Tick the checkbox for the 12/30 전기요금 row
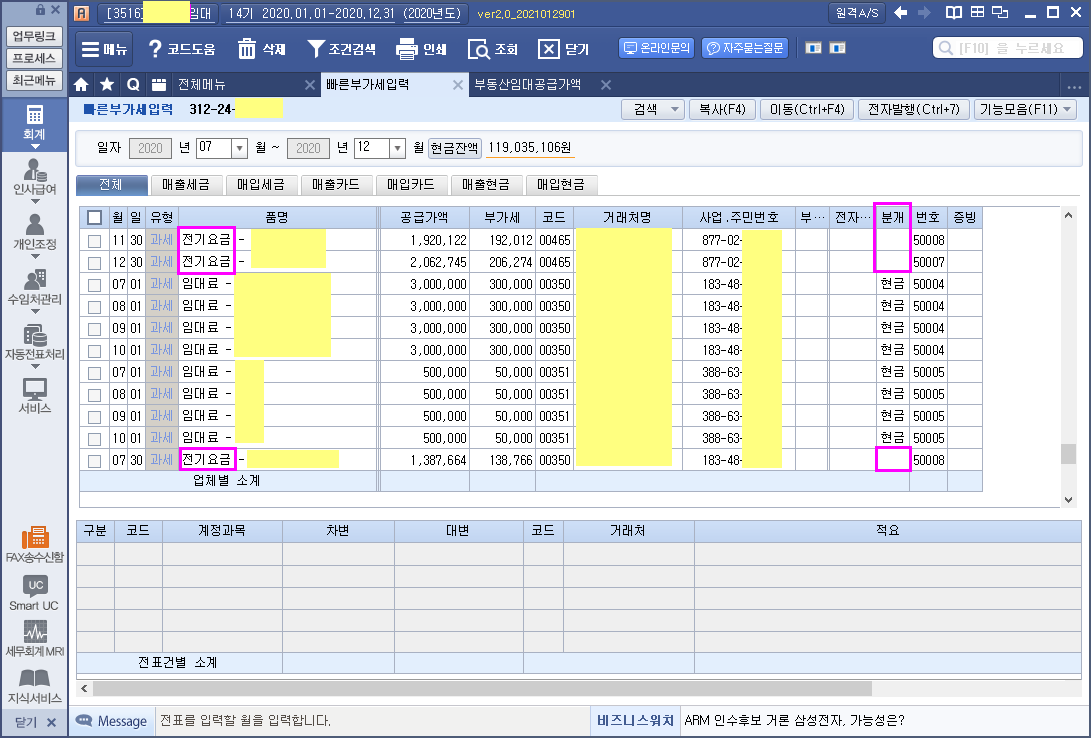Viewport: 1091px width, 738px height. click(x=94, y=262)
